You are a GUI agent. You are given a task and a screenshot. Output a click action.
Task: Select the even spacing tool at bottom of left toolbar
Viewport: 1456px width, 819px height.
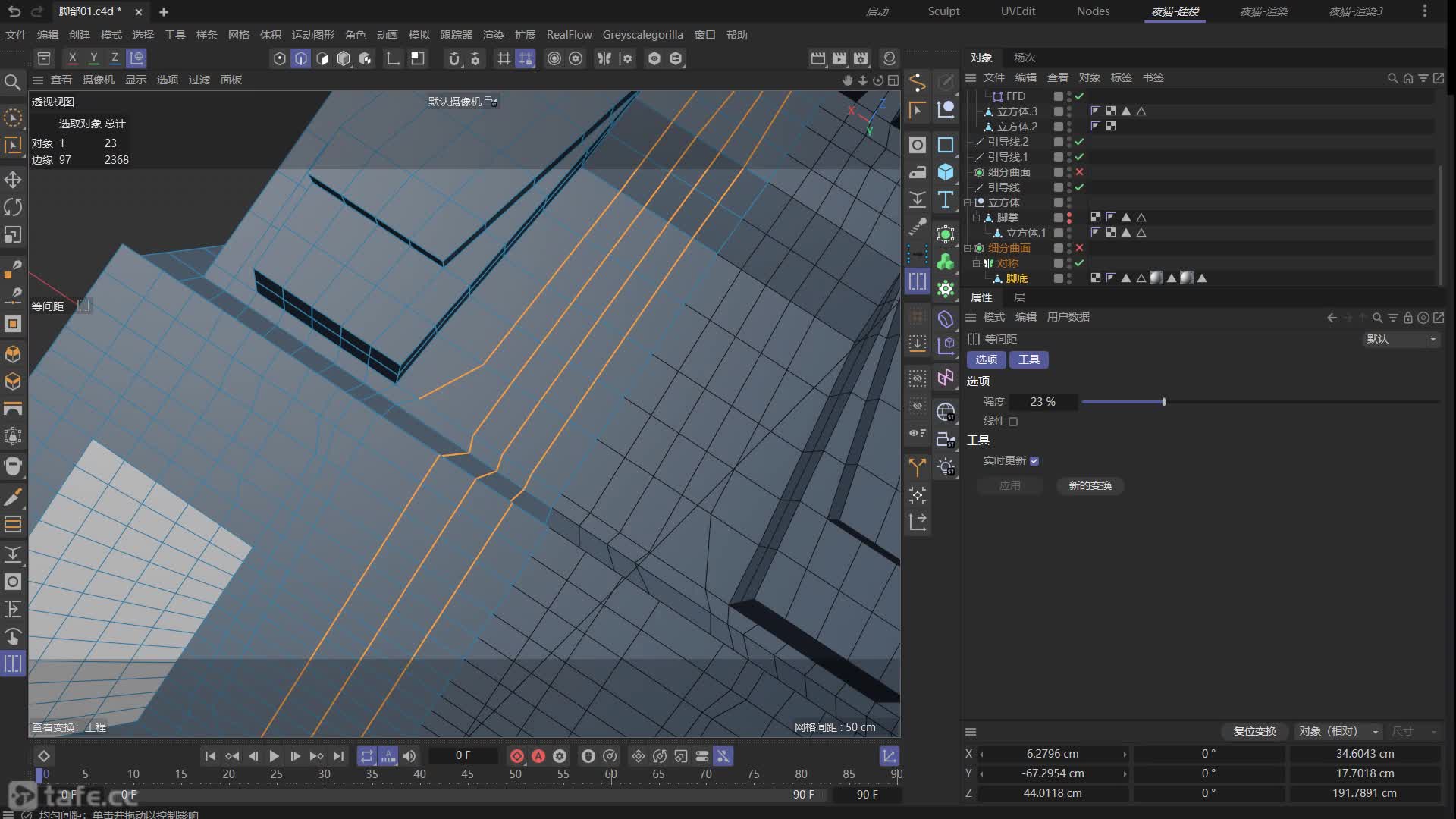pos(13,664)
